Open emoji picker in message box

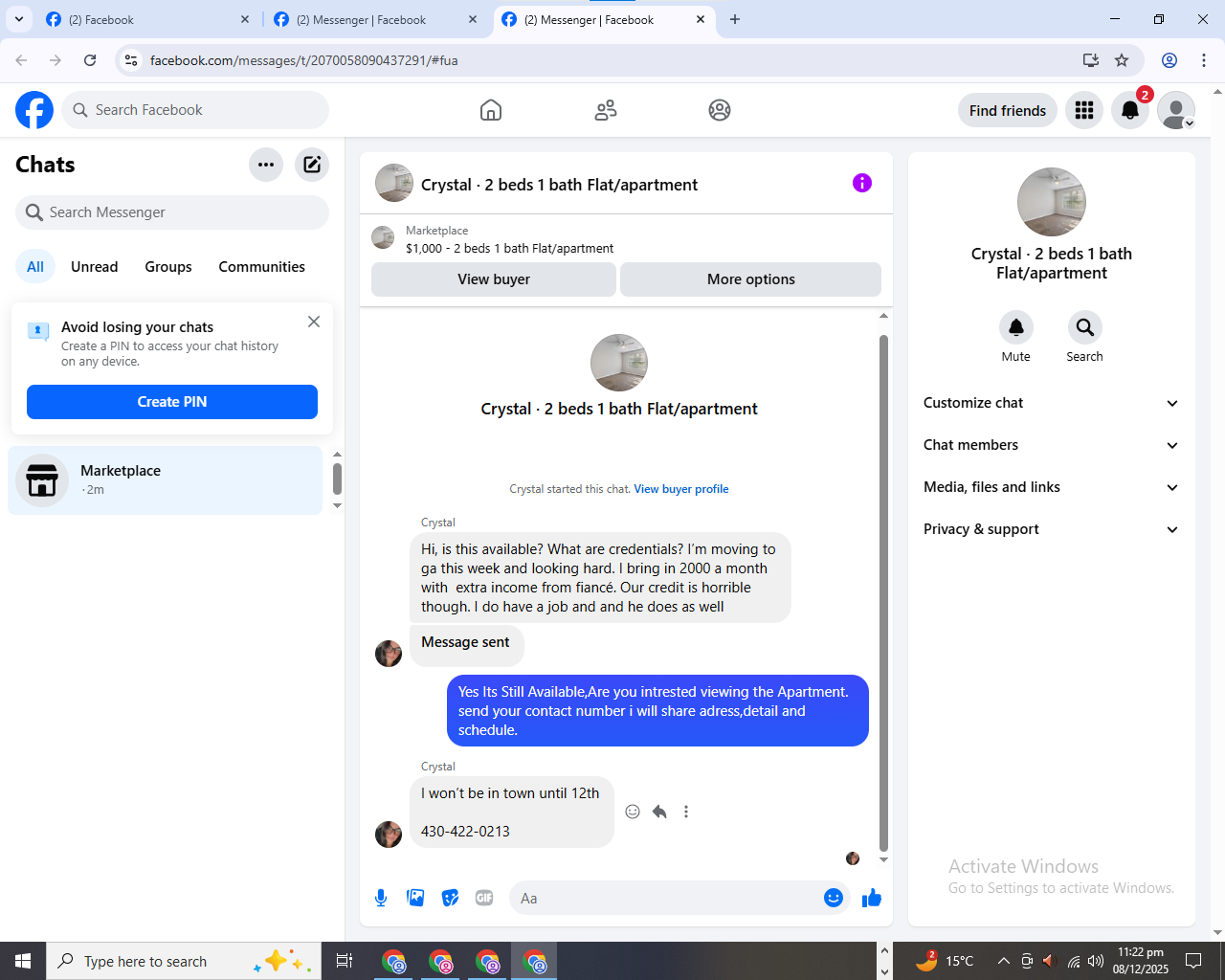(x=834, y=898)
